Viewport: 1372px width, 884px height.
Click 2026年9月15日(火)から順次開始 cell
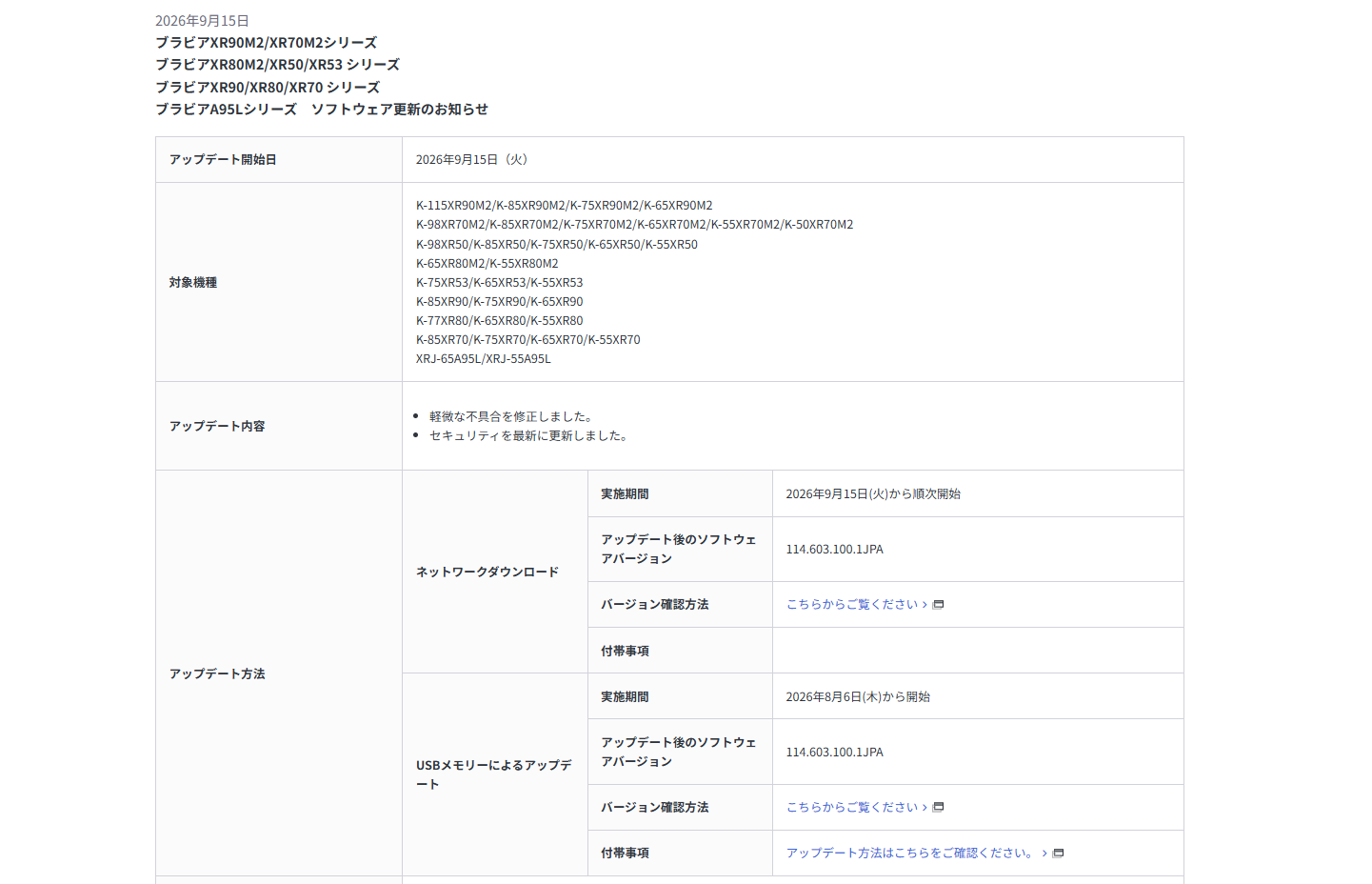(x=978, y=494)
